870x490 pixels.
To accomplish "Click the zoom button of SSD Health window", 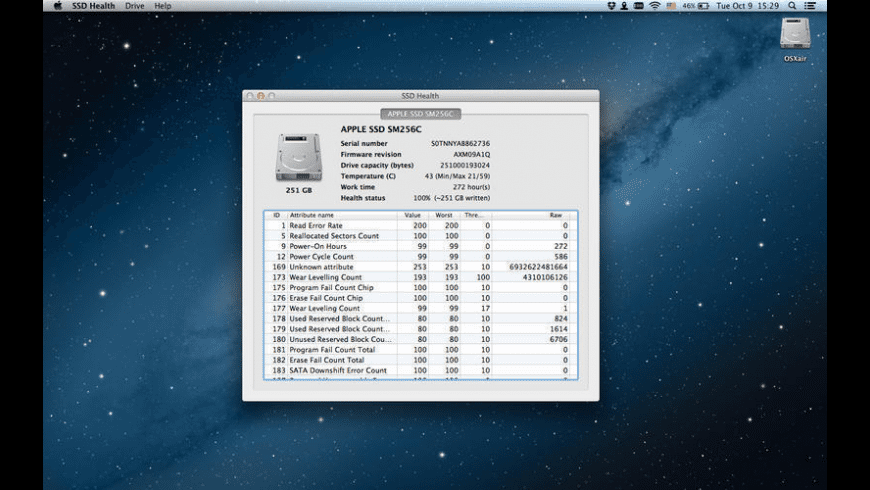I will pyautogui.click(x=272, y=96).
